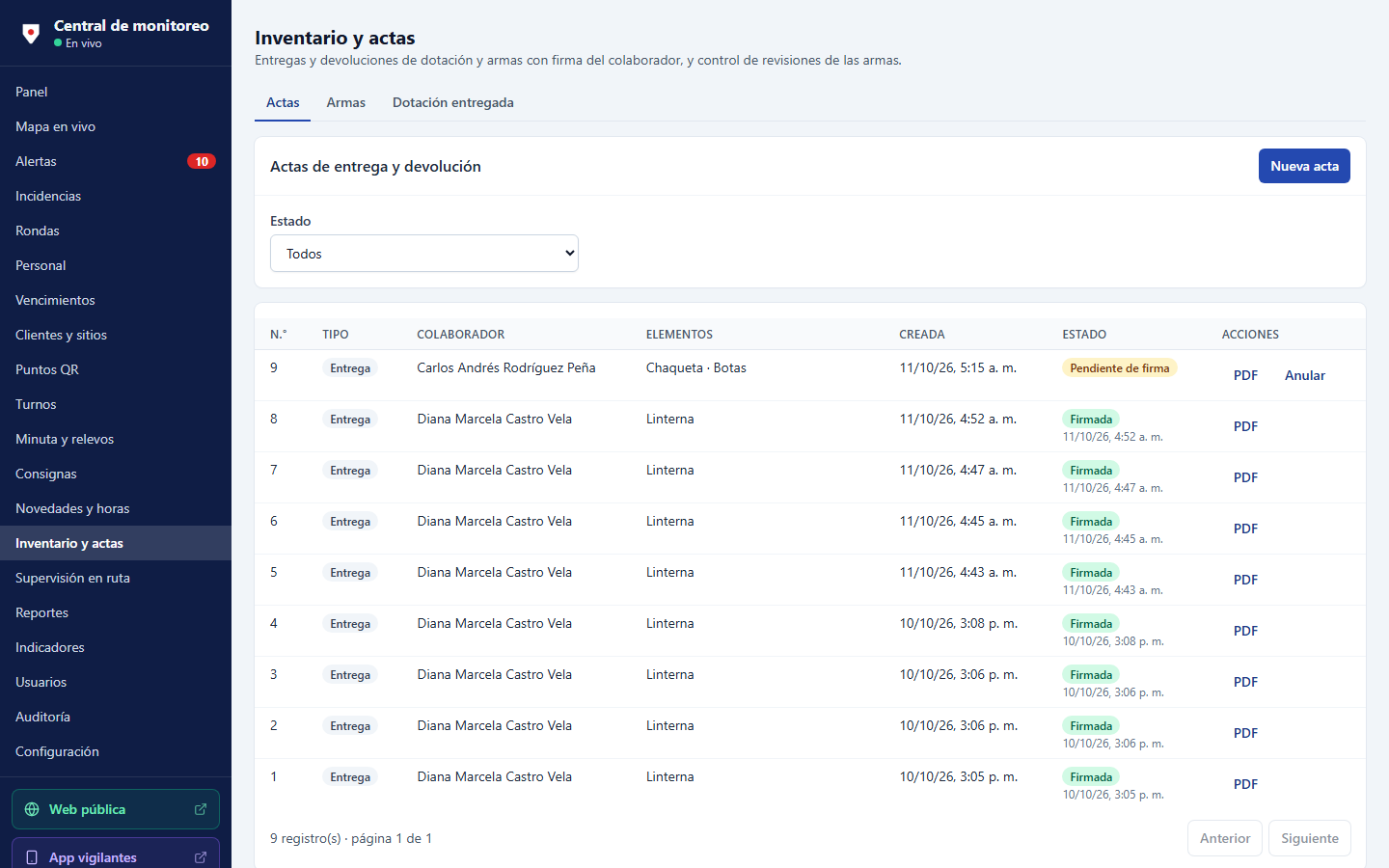
Task: Open the Estado filter dropdown
Action: click(x=424, y=254)
